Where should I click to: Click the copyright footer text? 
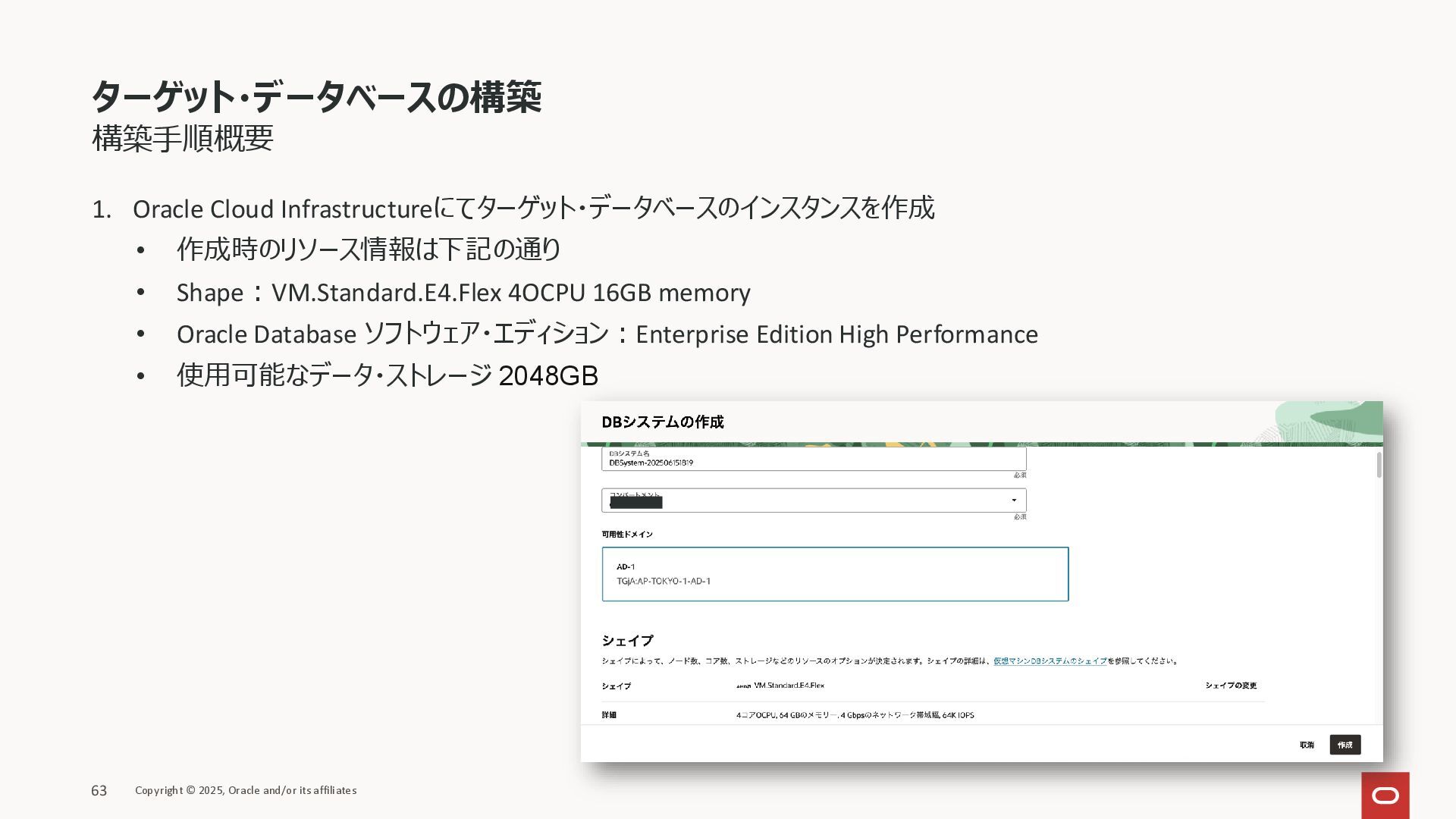[x=246, y=790]
